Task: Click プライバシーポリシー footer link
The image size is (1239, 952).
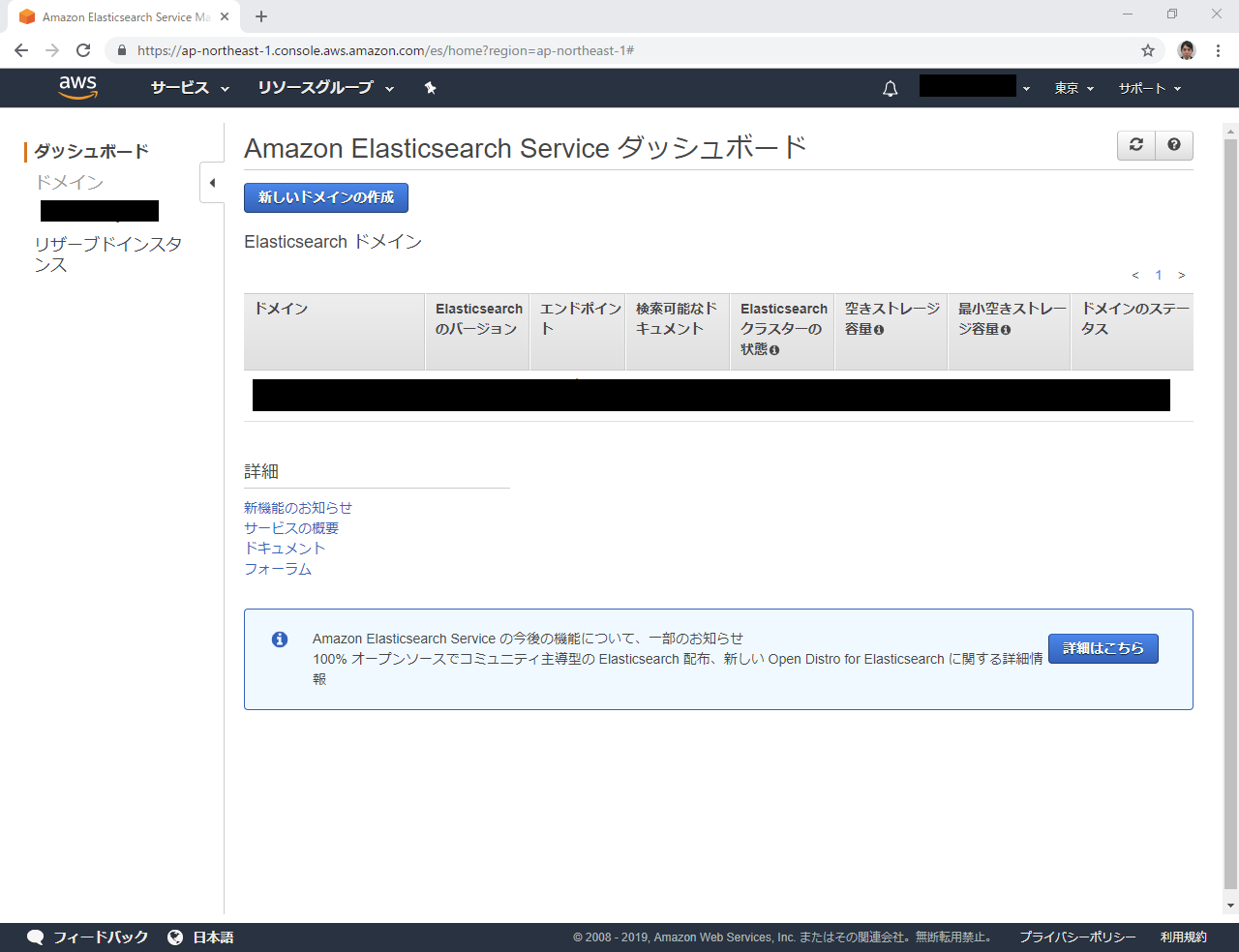Action: (1077, 937)
